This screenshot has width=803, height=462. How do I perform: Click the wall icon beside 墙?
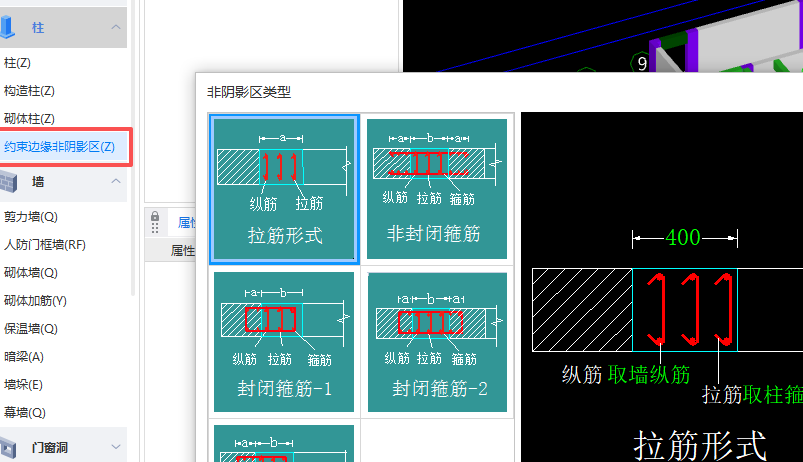[x=8, y=182]
